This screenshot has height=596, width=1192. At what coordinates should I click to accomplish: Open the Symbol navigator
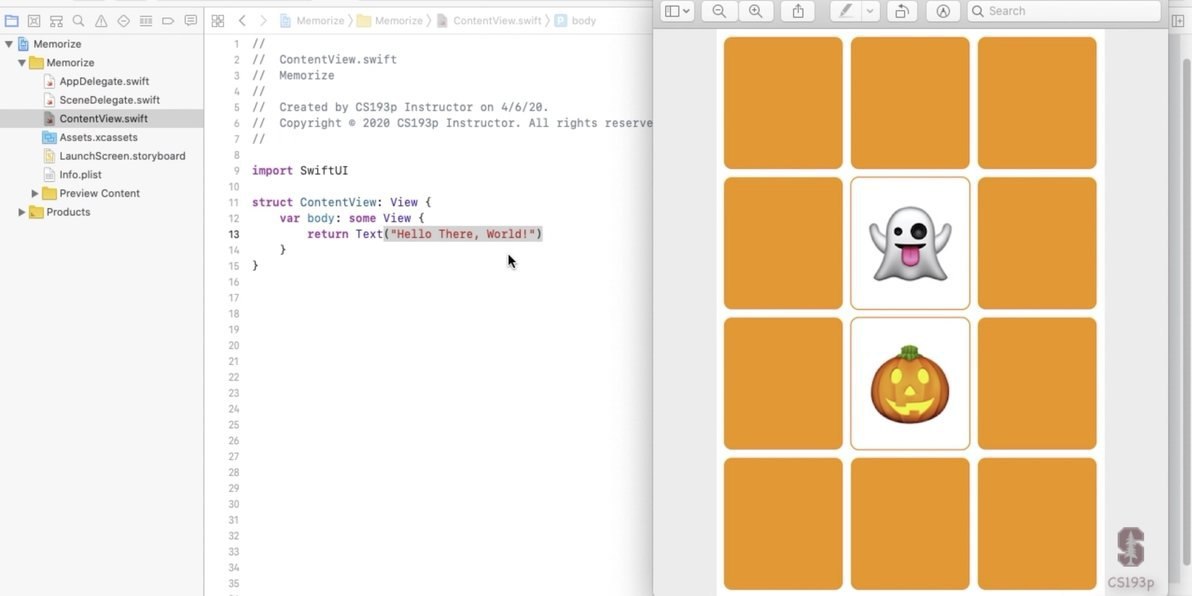click(x=56, y=21)
